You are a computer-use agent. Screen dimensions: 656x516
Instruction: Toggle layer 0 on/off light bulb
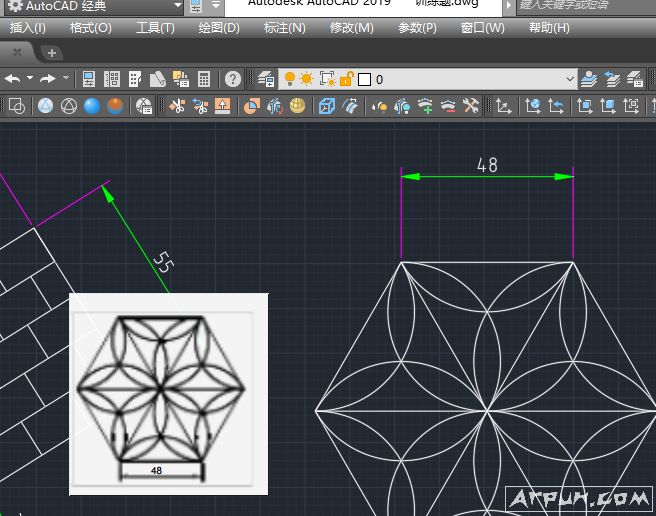coord(290,79)
